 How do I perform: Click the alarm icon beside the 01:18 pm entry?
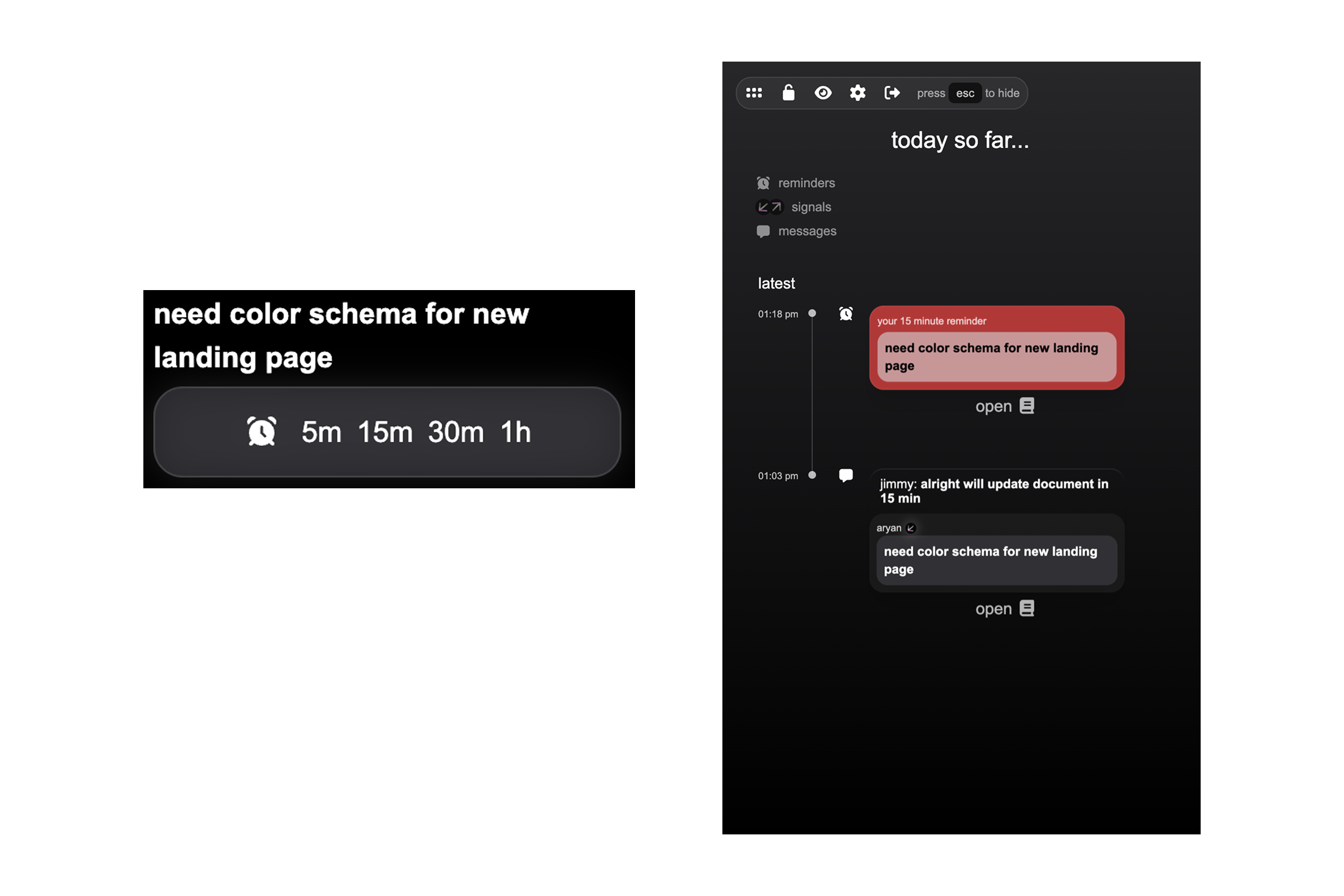click(846, 313)
